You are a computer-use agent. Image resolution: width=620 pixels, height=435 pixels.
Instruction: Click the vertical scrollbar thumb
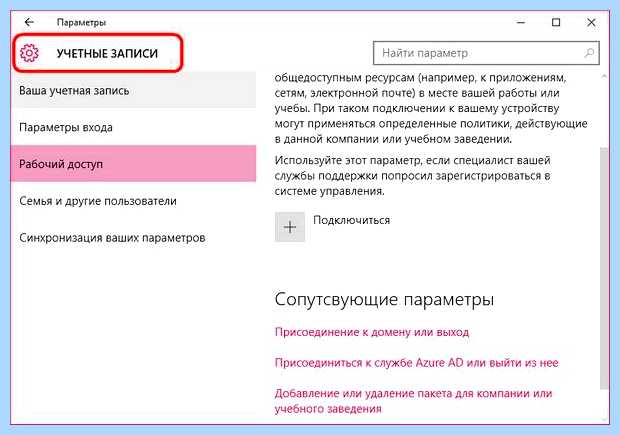tap(604, 269)
